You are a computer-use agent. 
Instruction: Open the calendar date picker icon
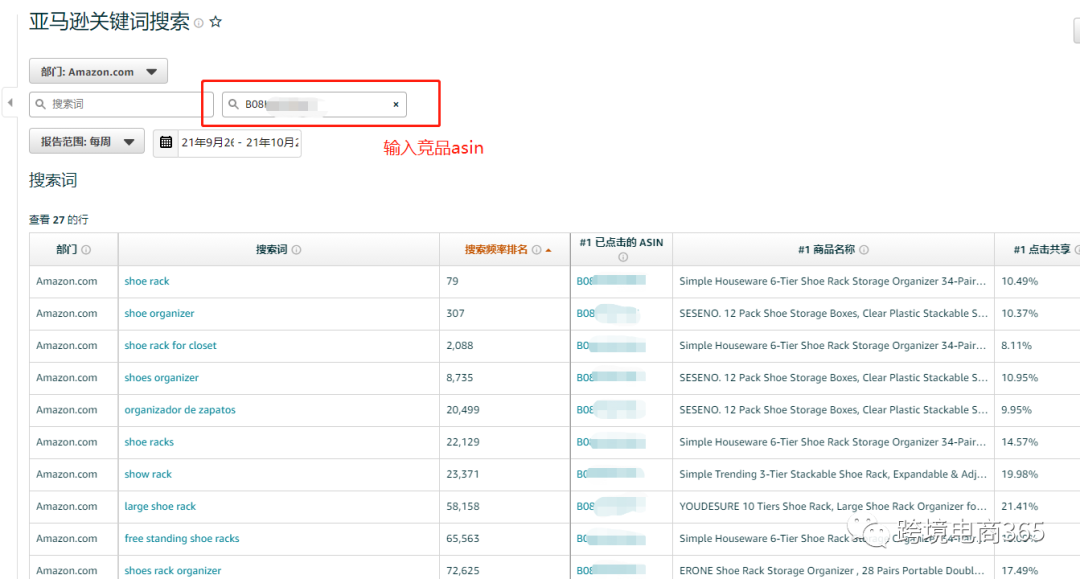(x=166, y=142)
